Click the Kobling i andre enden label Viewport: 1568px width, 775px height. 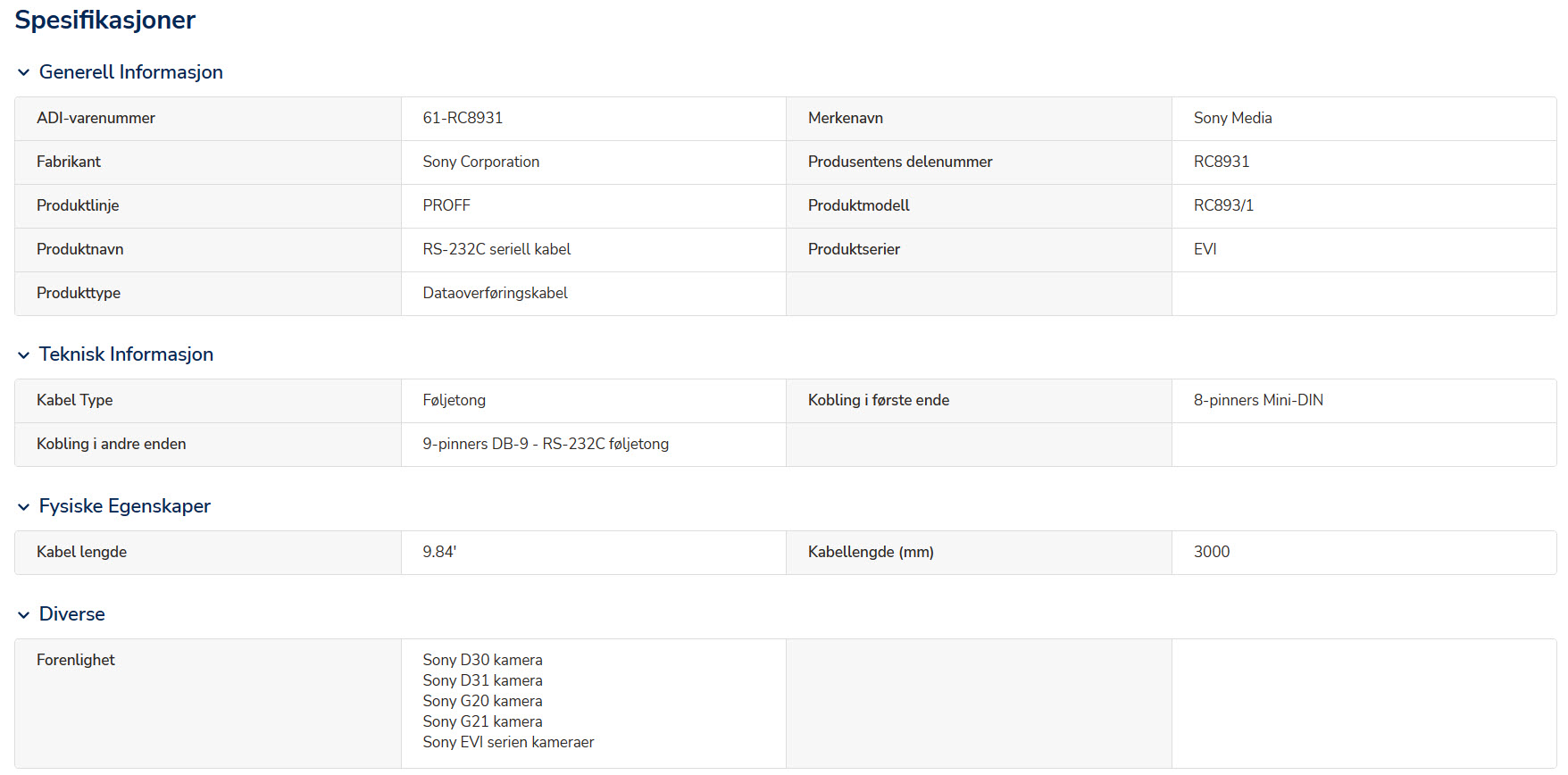(112, 444)
